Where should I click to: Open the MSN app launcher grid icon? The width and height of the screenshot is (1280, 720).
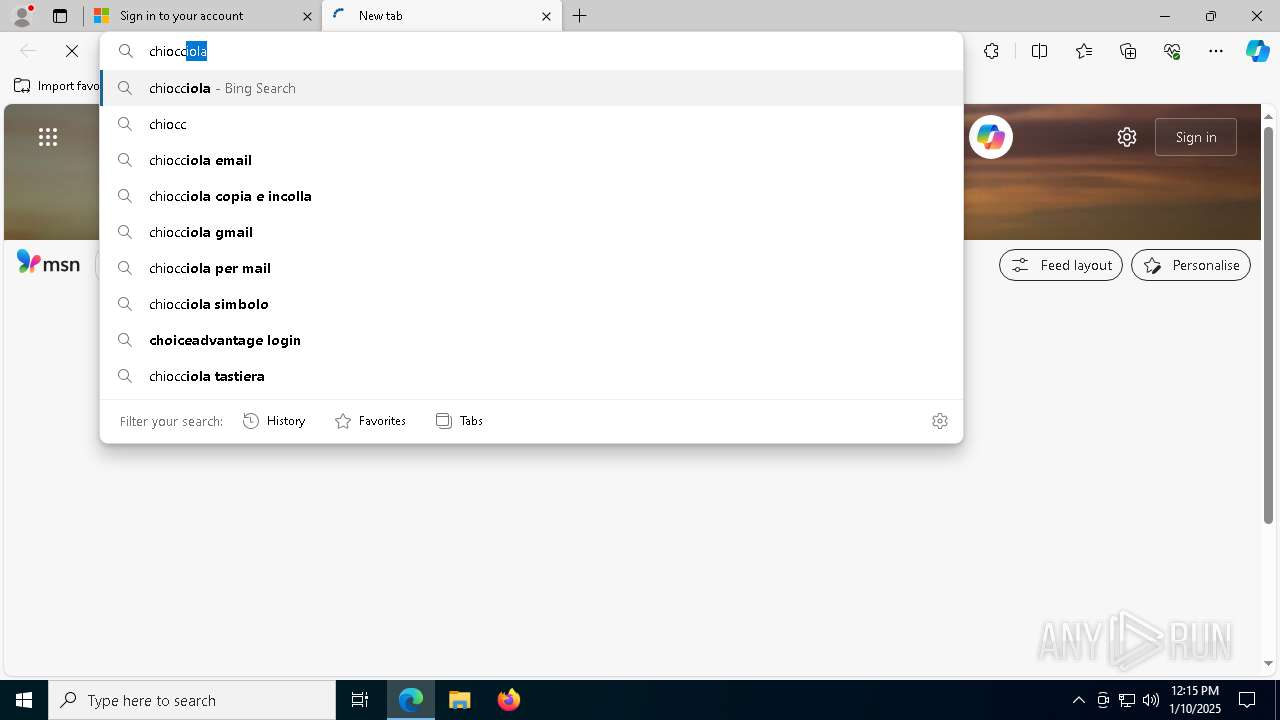pyautogui.click(x=48, y=137)
